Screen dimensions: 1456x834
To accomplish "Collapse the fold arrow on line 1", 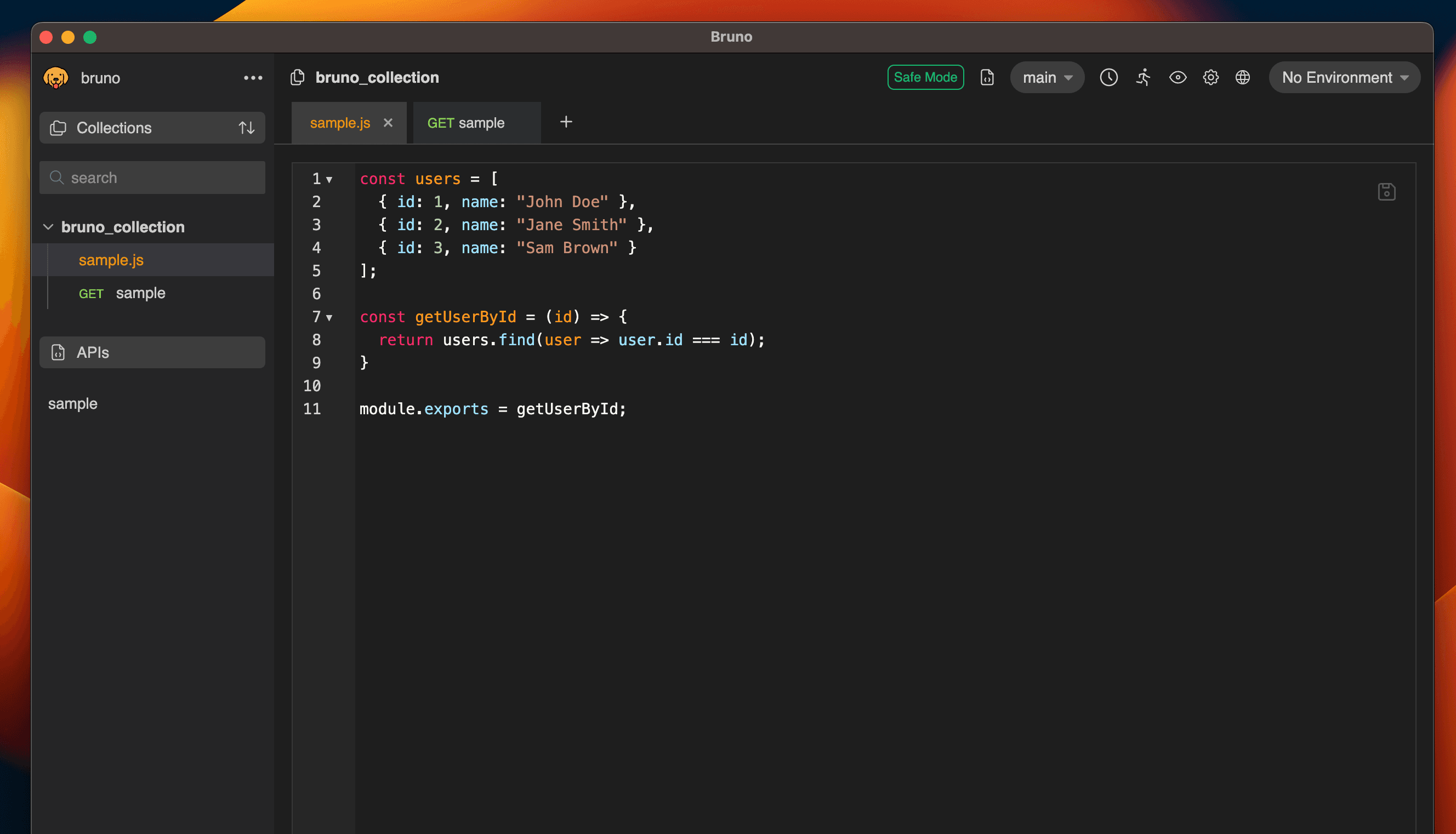I will pos(329,179).
